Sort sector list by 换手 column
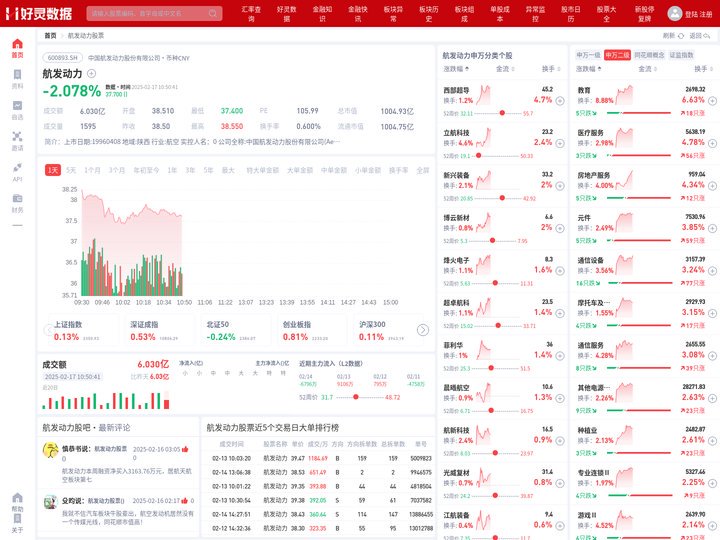Viewport: 720px width, 540px height. tap(703, 69)
